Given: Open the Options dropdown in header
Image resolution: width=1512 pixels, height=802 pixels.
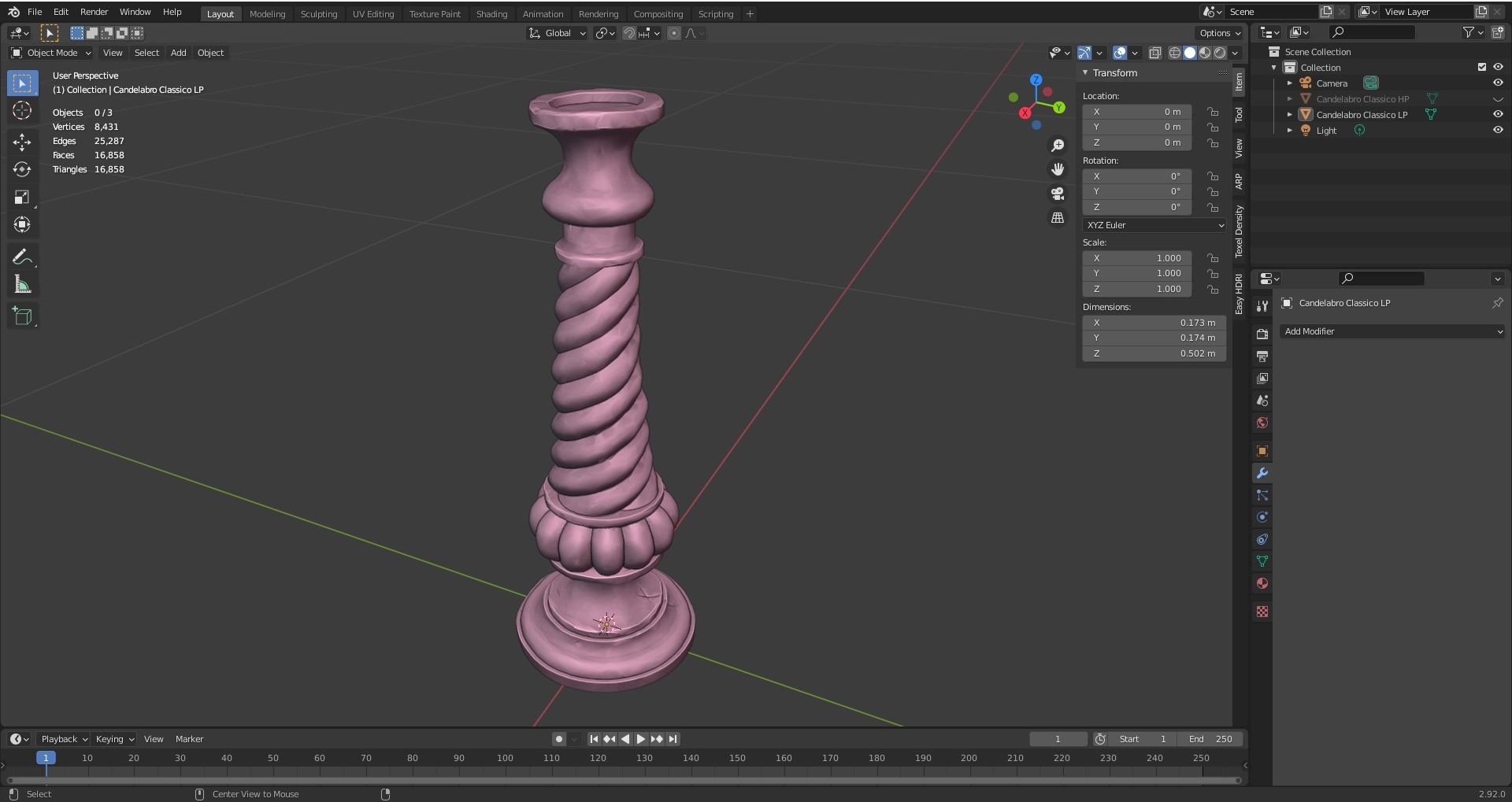Looking at the screenshot, I should tap(1220, 33).
